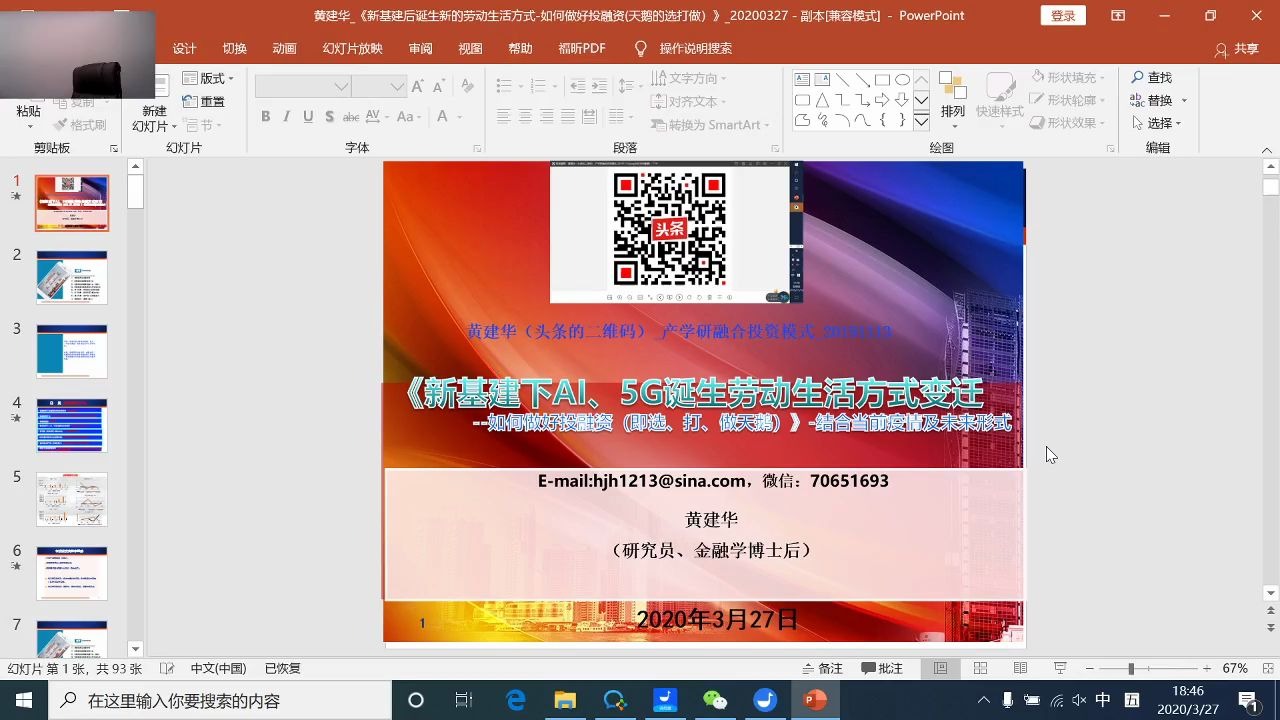Select the down arrow shape in gallery
This screenshot has height=720, width=1280.
pos(902,100)
